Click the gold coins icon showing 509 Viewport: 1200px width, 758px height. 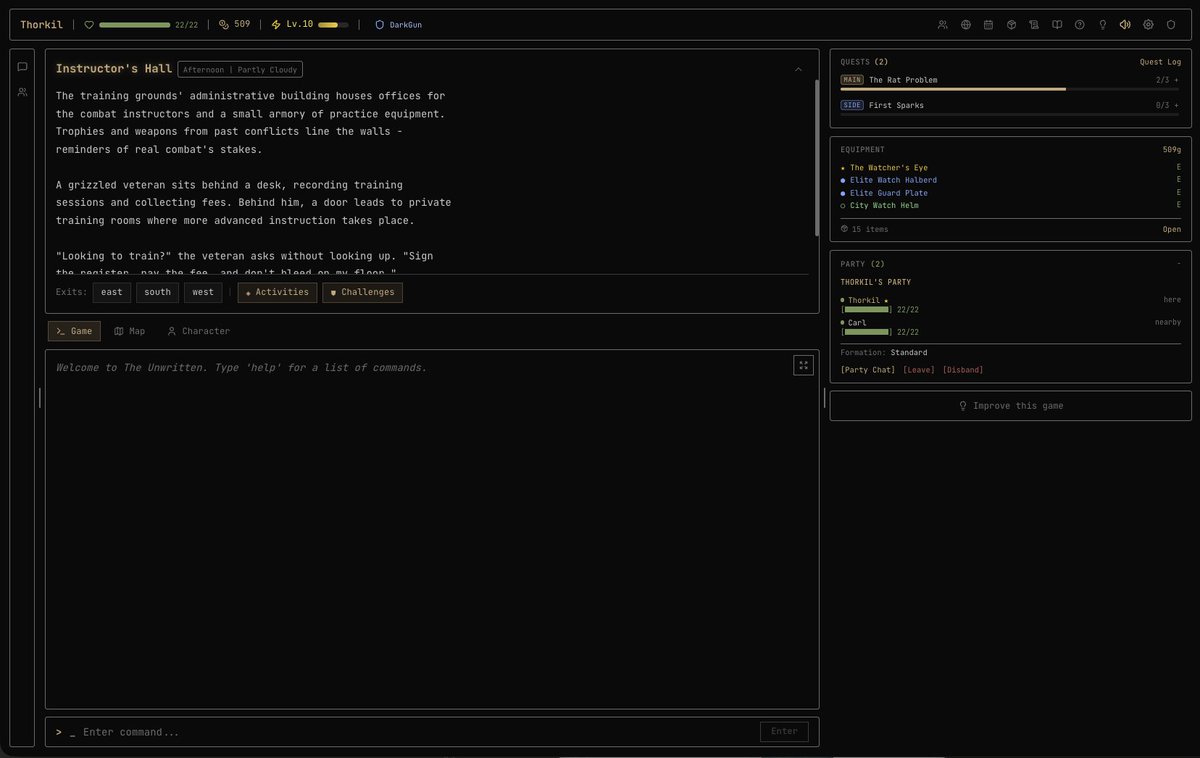pyautogui.click(x=224, y=24)
